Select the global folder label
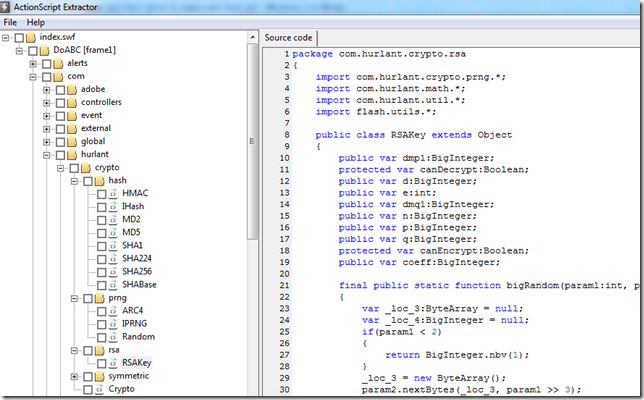The width and height of the screenshot is (644, 400). pos(93,141)
